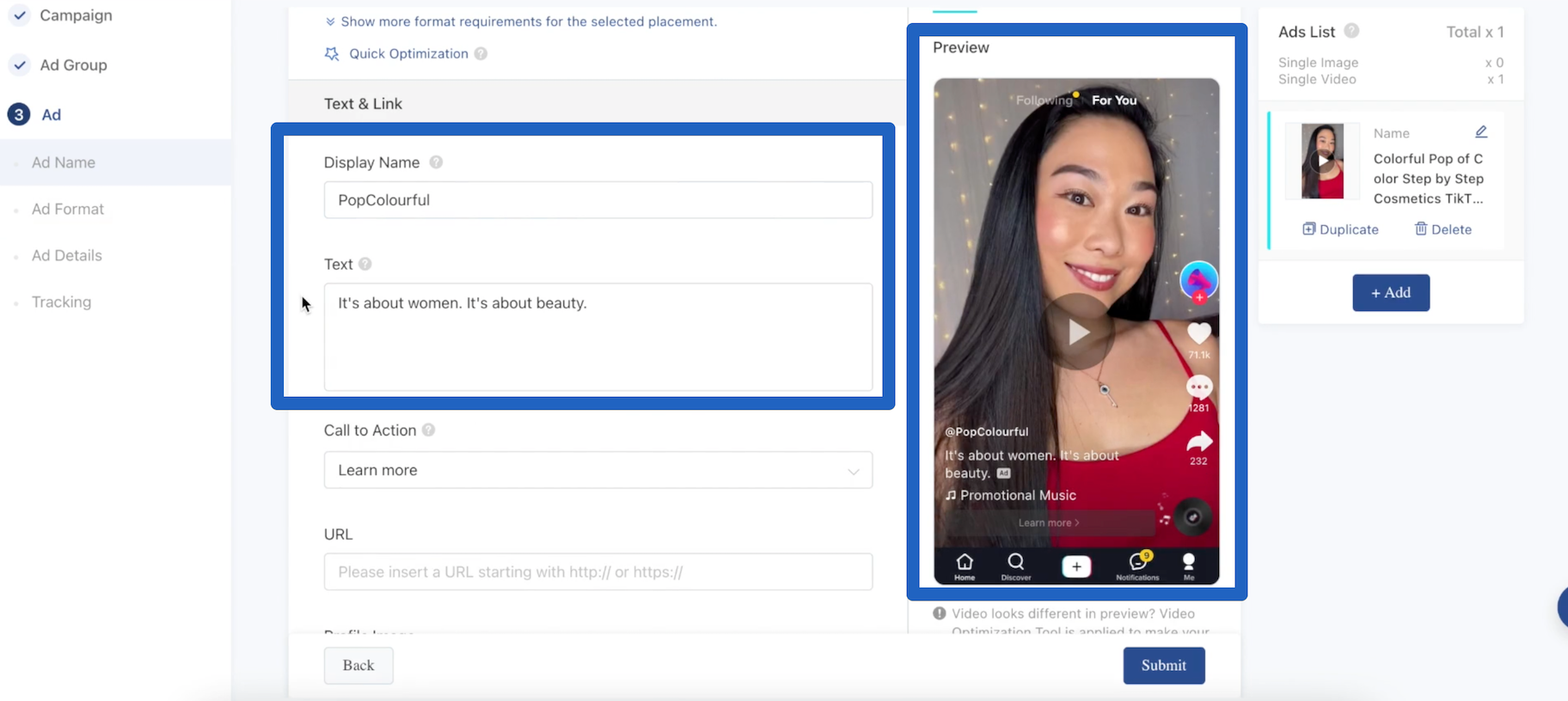
Task: Open Tracking section in sidebar
Action: (x=61, y=302)
